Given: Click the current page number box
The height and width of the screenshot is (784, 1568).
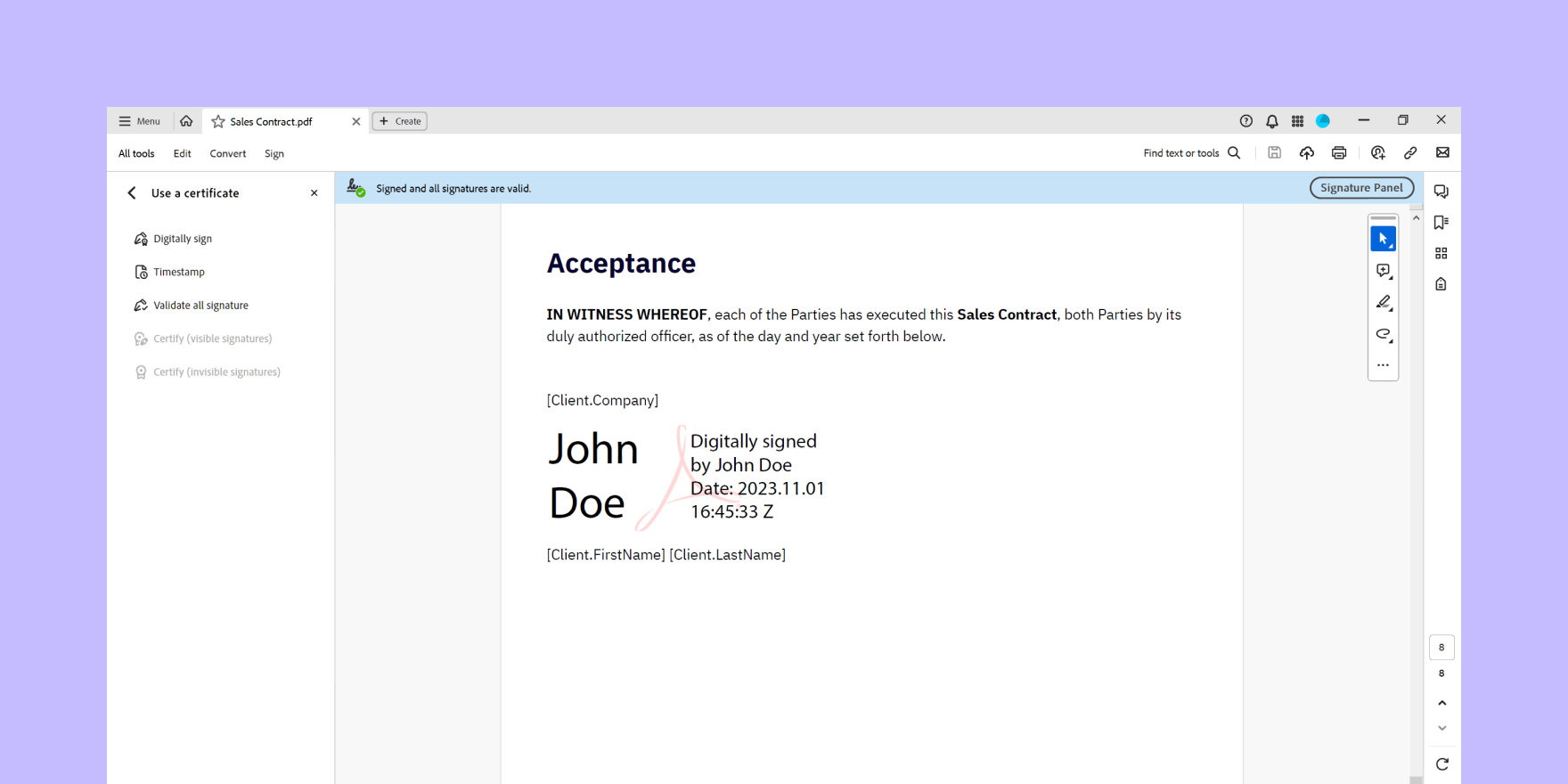Looking at the screenshot, I should tap(1441, 648).
